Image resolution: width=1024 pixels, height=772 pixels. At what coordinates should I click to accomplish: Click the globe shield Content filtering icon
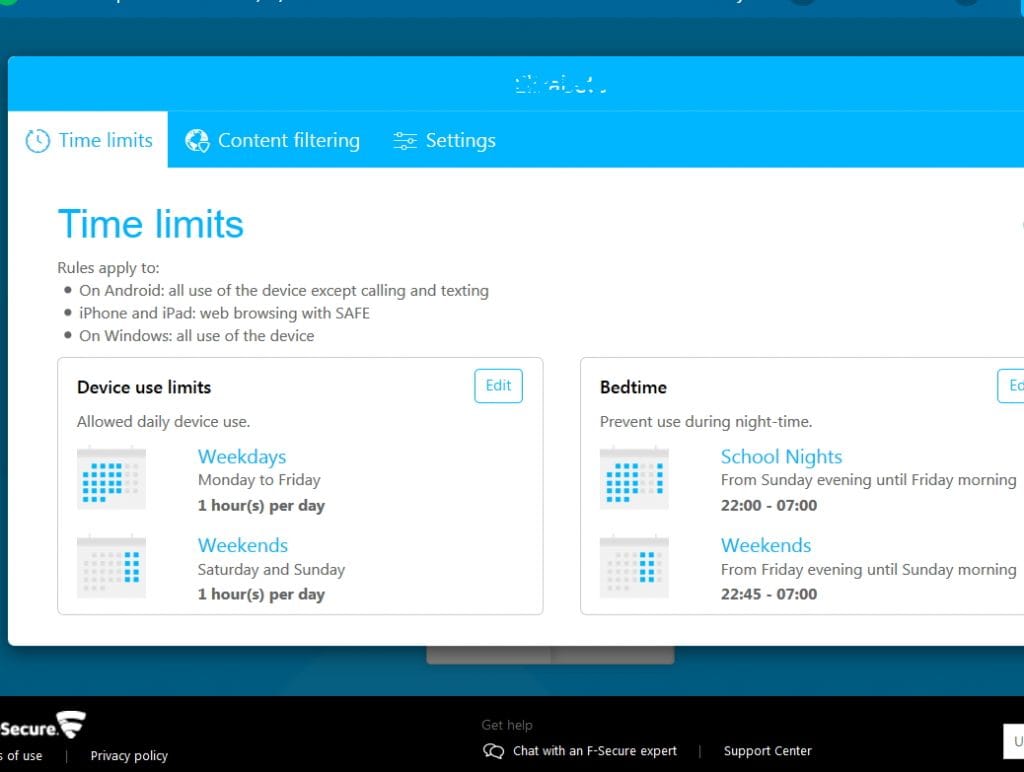tap(197, 140)
